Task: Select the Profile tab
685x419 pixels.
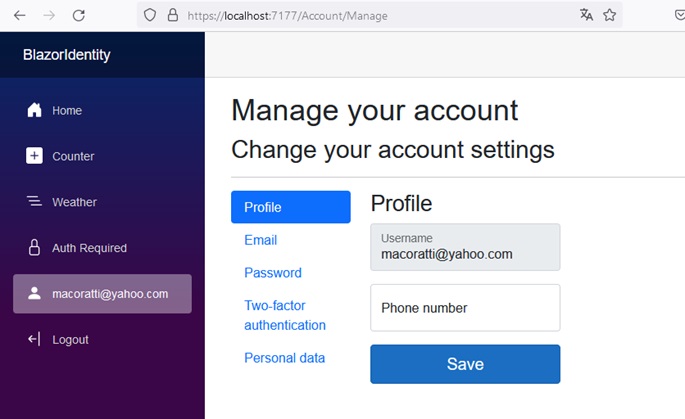Action: pos(290,207)
